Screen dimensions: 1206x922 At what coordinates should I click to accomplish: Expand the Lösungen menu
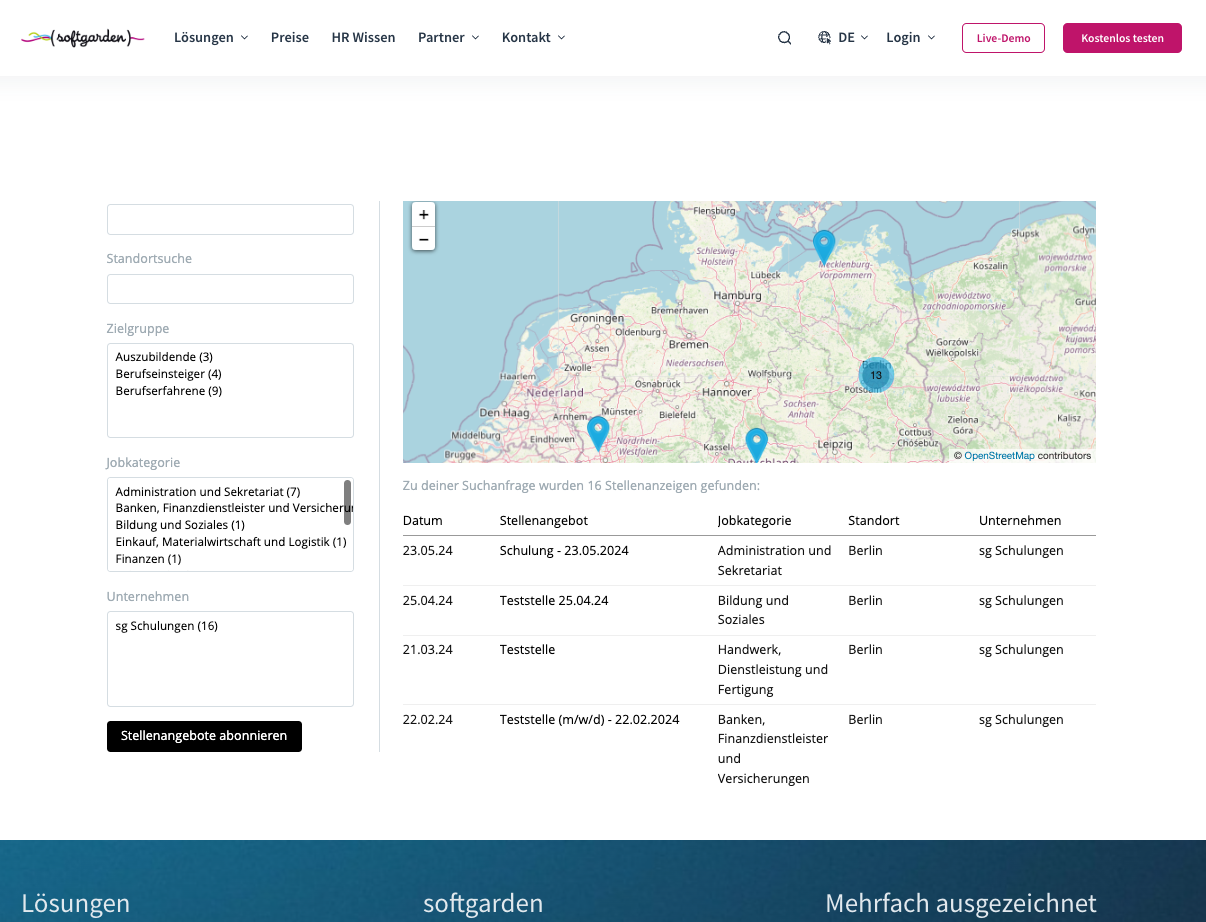211,38
